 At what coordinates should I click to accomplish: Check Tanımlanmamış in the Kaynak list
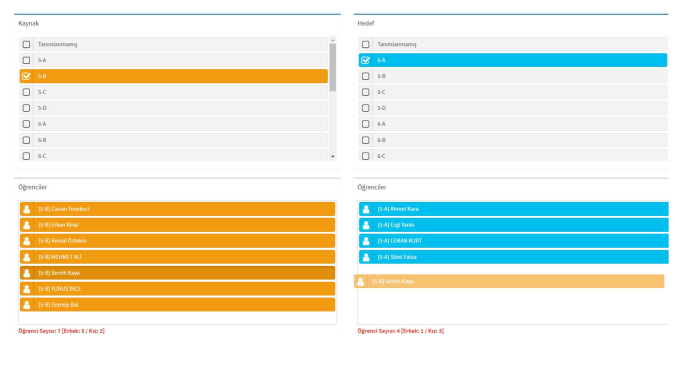click(x=26, y=44)
